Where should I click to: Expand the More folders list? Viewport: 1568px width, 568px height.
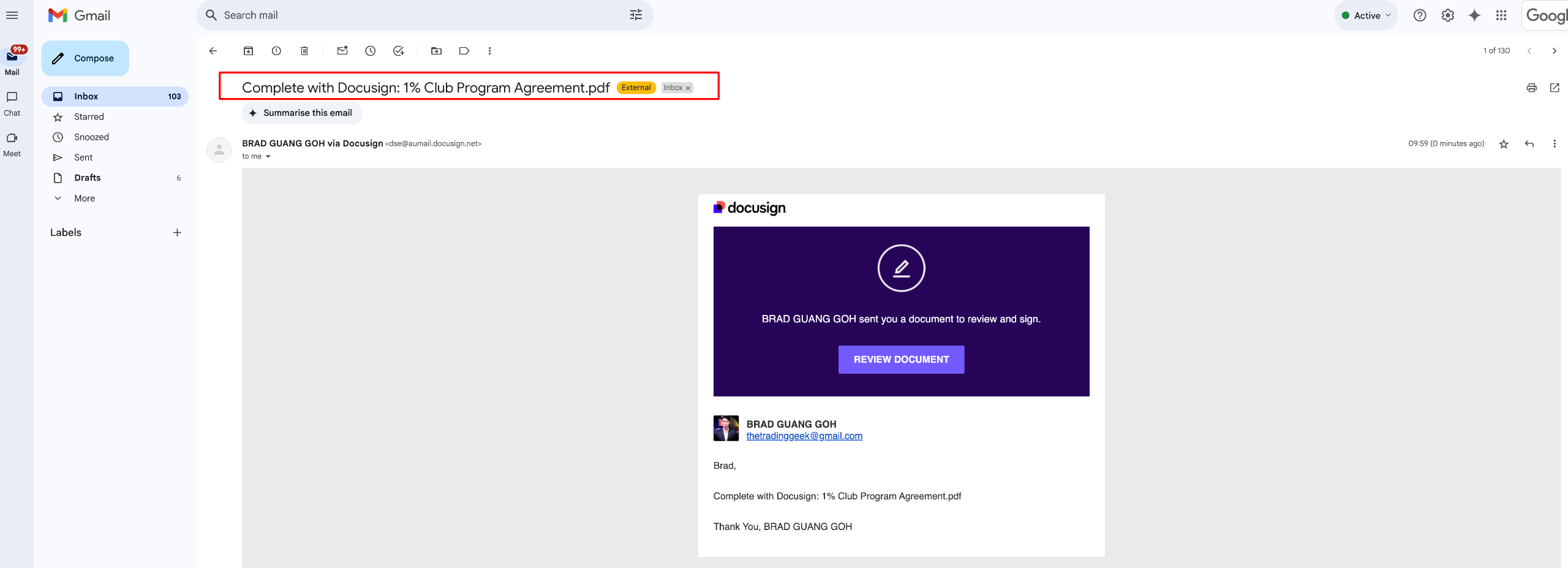click(x=85, y=199)
